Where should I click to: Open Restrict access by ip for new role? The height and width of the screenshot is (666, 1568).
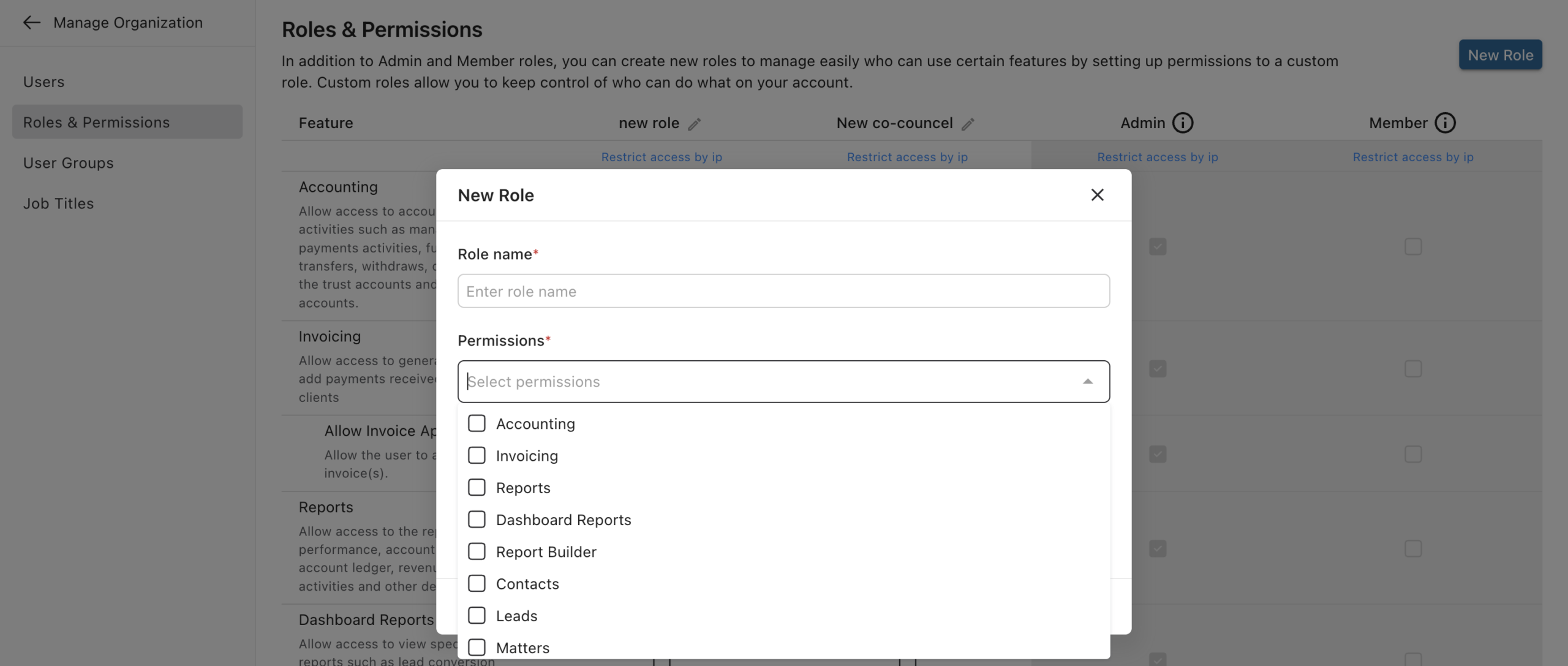(661, 157)
